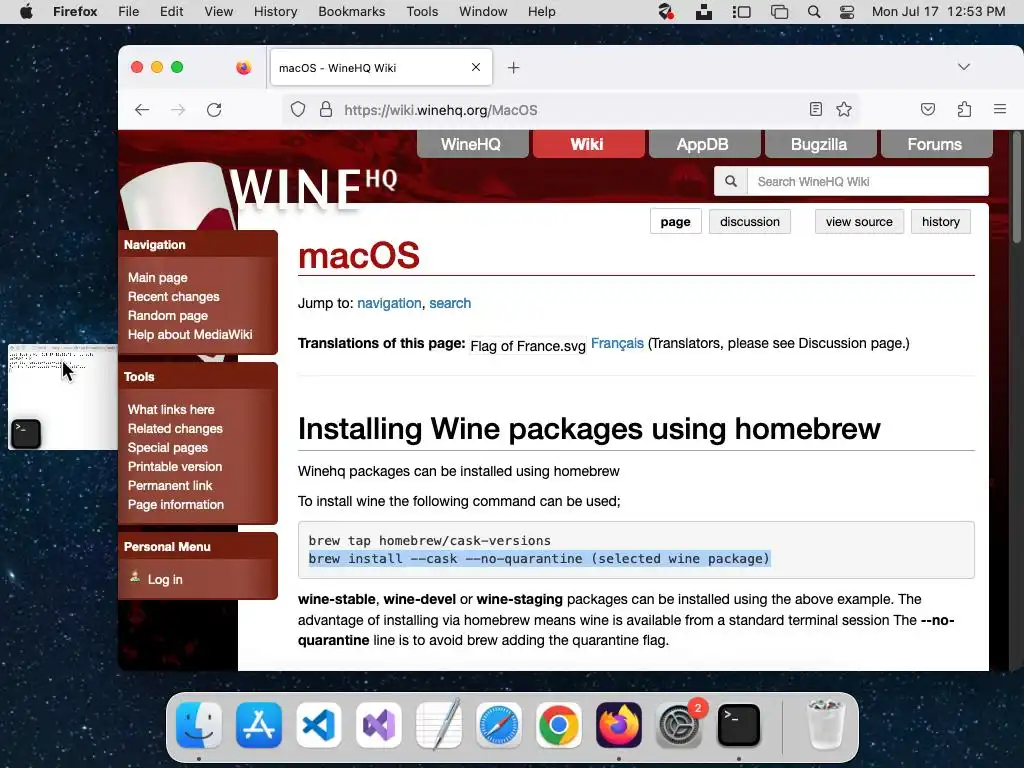The height and width of the screenshot is (768, 1024).
Task: Open the Wiki top navigation tab
Action: pyautogui.click(x=588, y=144)
